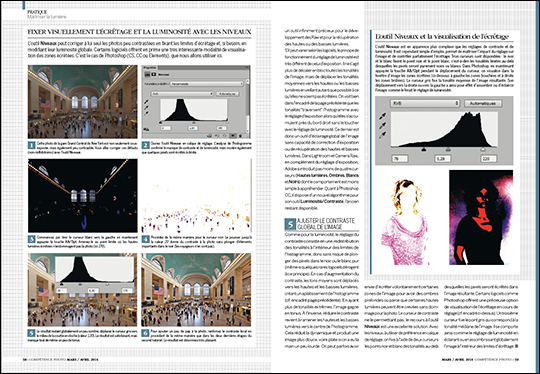Select black point eyedropper in the L'outil Niveaux sidebar
This screenshot has width=540, height=374.
pyautogui.click(x=383, y=117)
